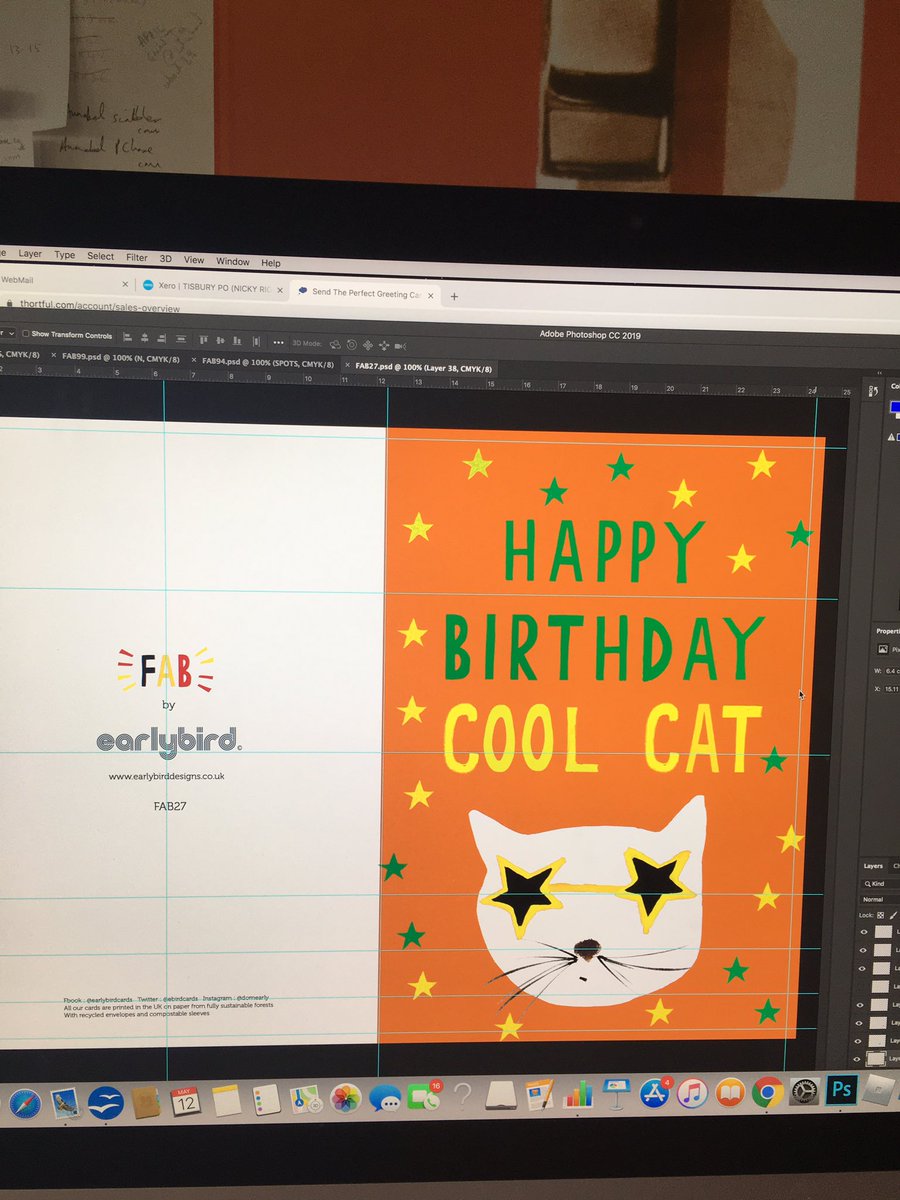Select the Drag 3D Object mode icon
Viewport: 900px width, 1200px height.
(x=367, y=344)
